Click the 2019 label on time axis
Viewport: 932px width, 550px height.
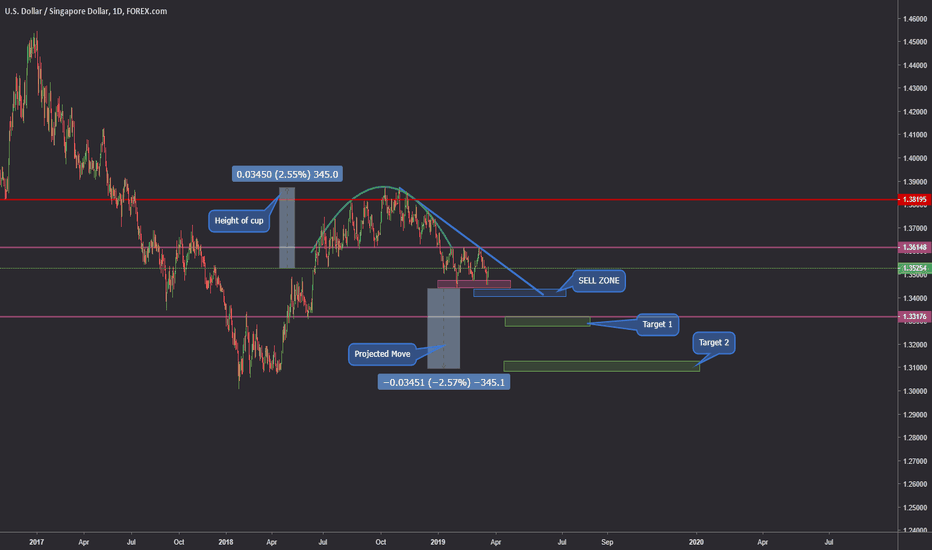coord(438,542)
